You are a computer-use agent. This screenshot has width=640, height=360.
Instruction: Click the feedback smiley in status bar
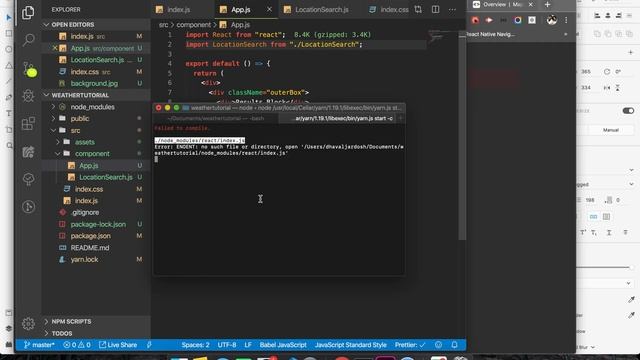[x=438, y=345]
